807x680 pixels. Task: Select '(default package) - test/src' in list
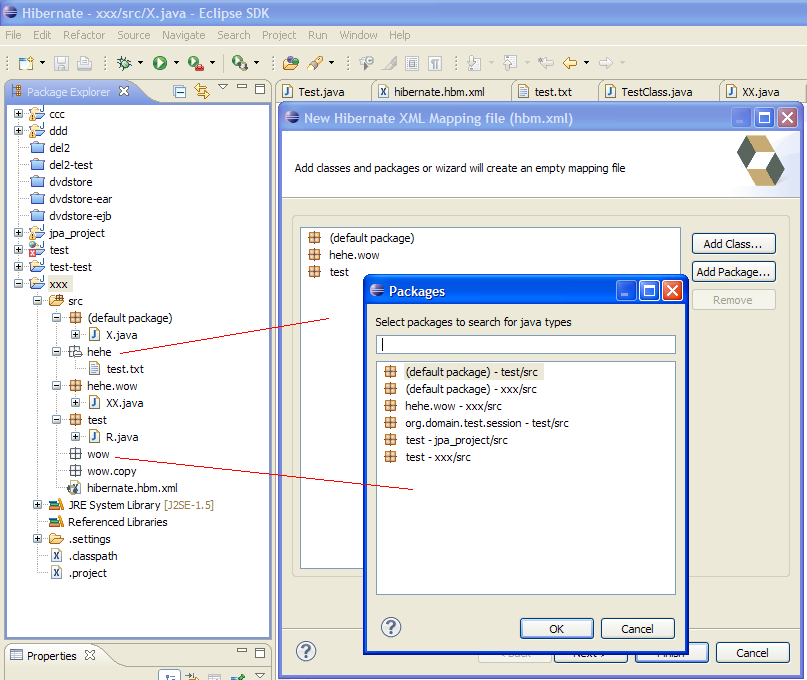click(471, 372)
